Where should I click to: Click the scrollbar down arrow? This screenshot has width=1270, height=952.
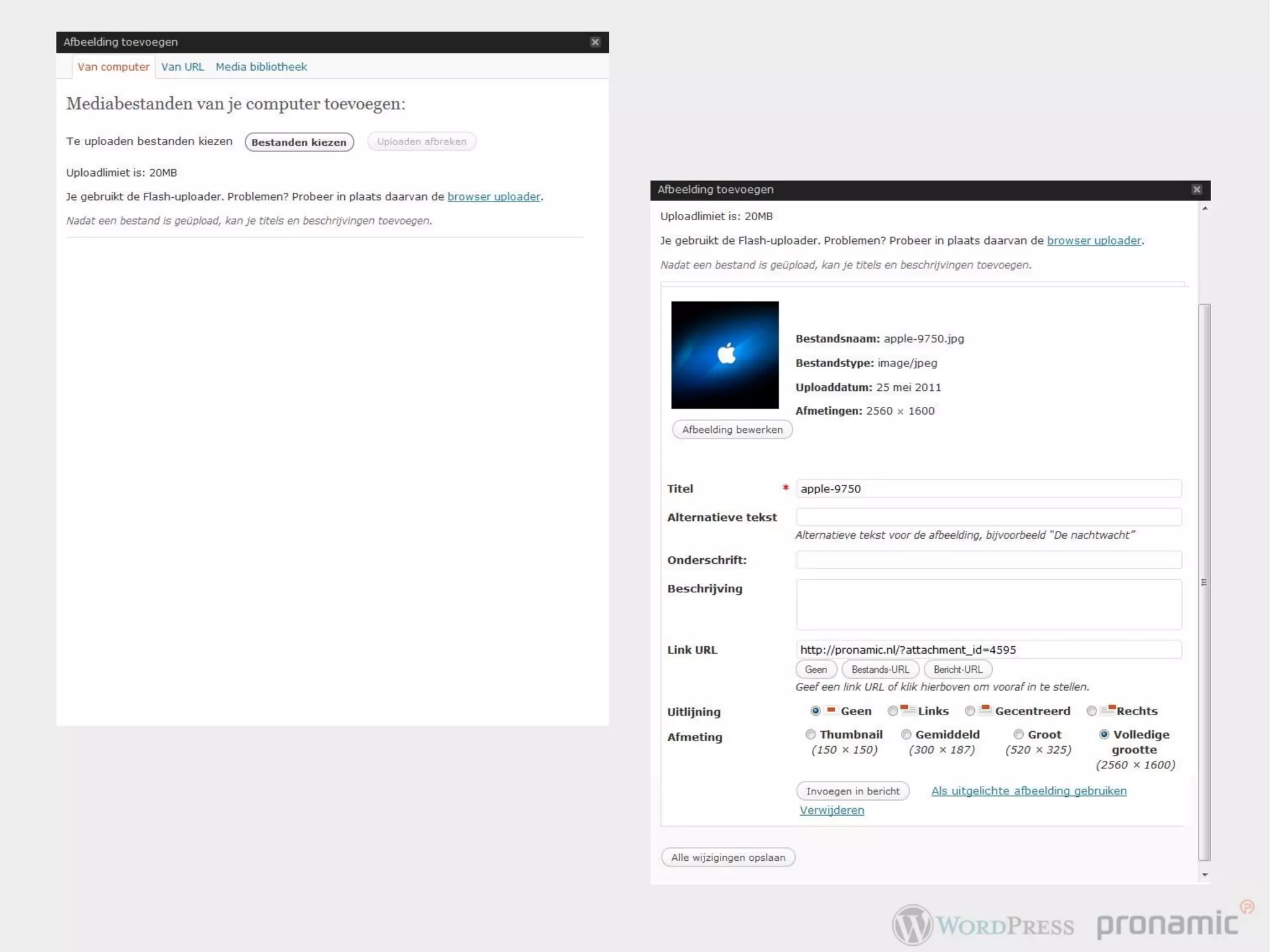pos(1204,874)
